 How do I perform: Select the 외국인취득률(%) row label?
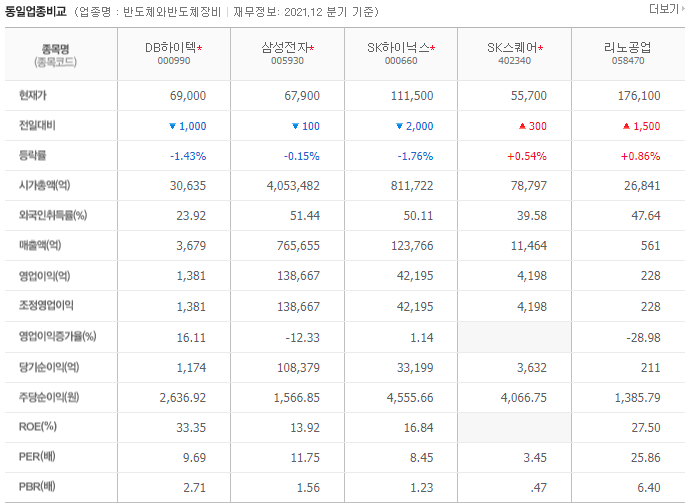(x=53, y=215)
